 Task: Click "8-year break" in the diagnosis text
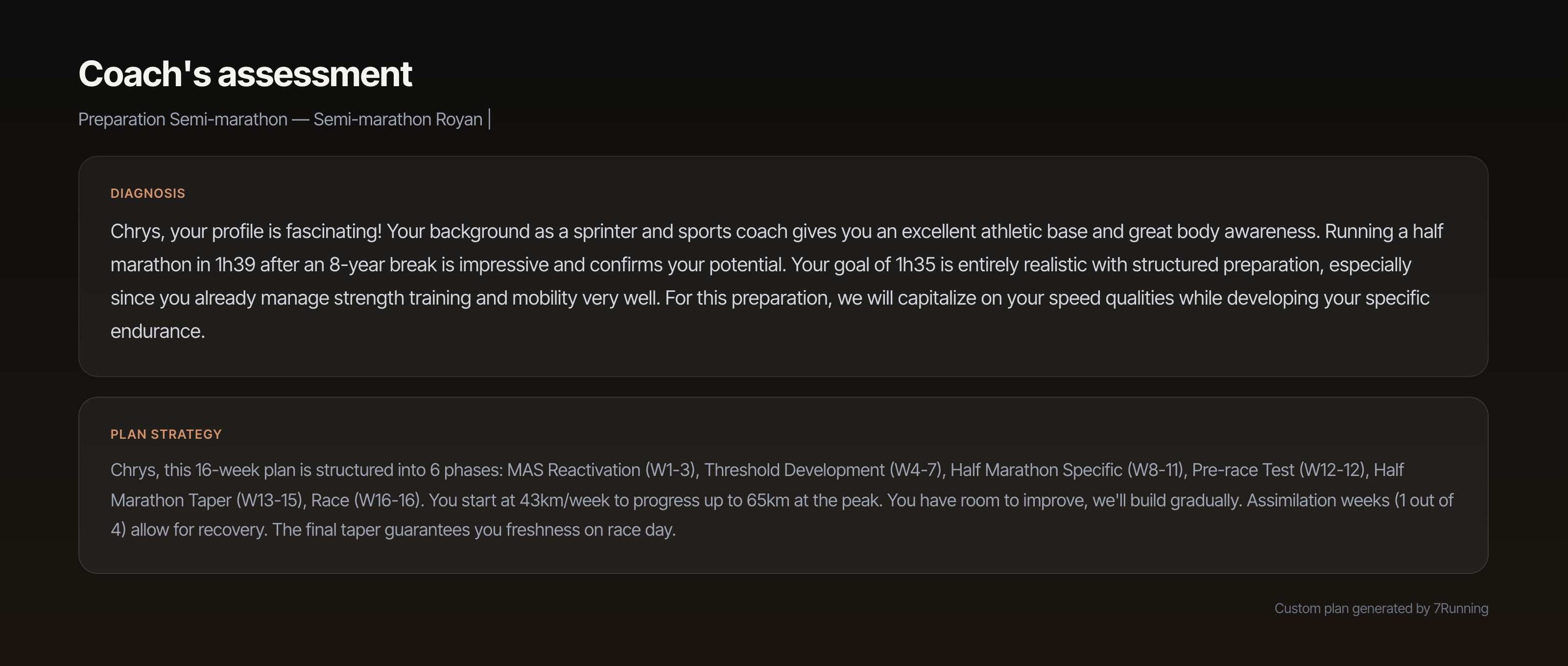click(x=382, y=265)
